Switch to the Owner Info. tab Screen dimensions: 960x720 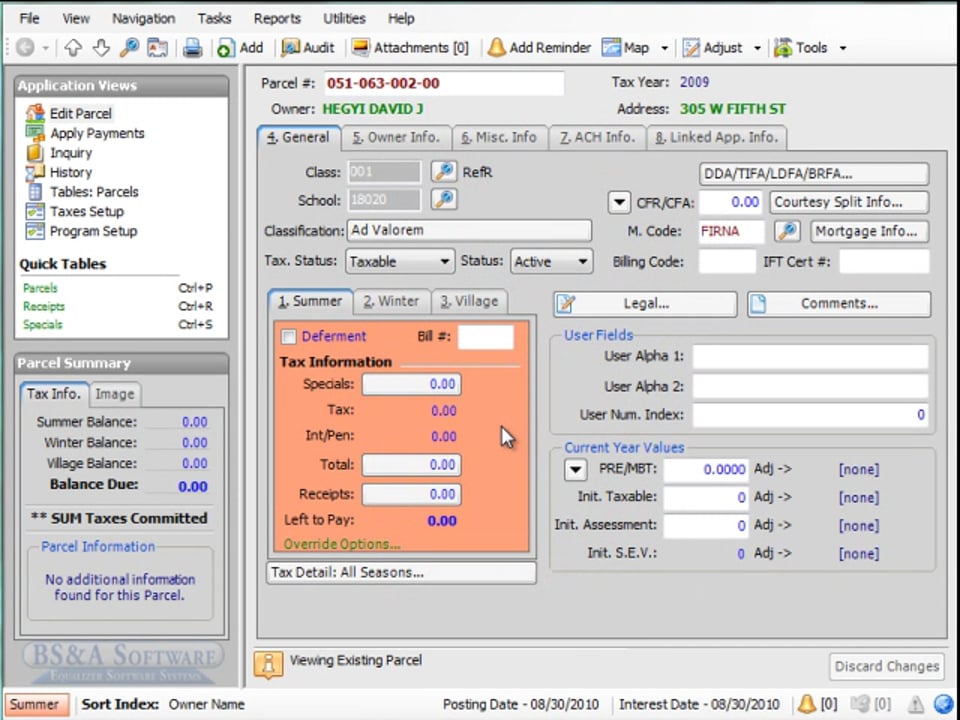pos(396,137)
